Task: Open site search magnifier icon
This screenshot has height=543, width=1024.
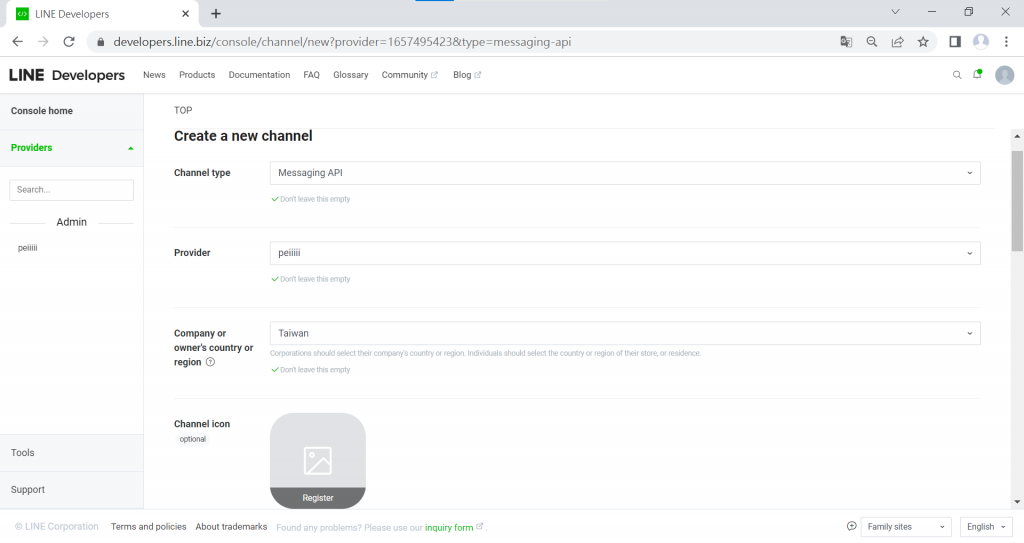Action: point(957,75)
